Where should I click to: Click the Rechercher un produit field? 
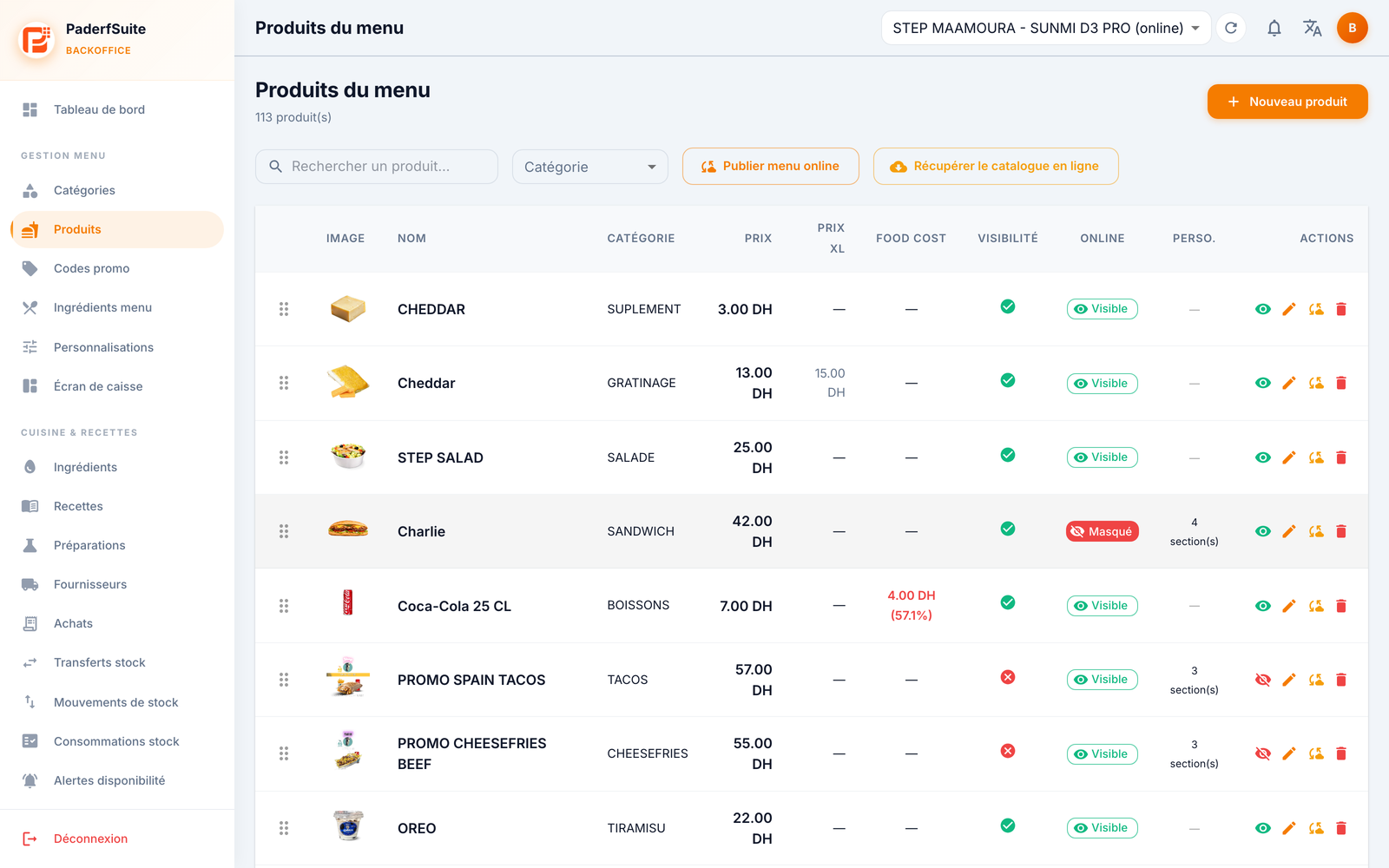[377, 167]
